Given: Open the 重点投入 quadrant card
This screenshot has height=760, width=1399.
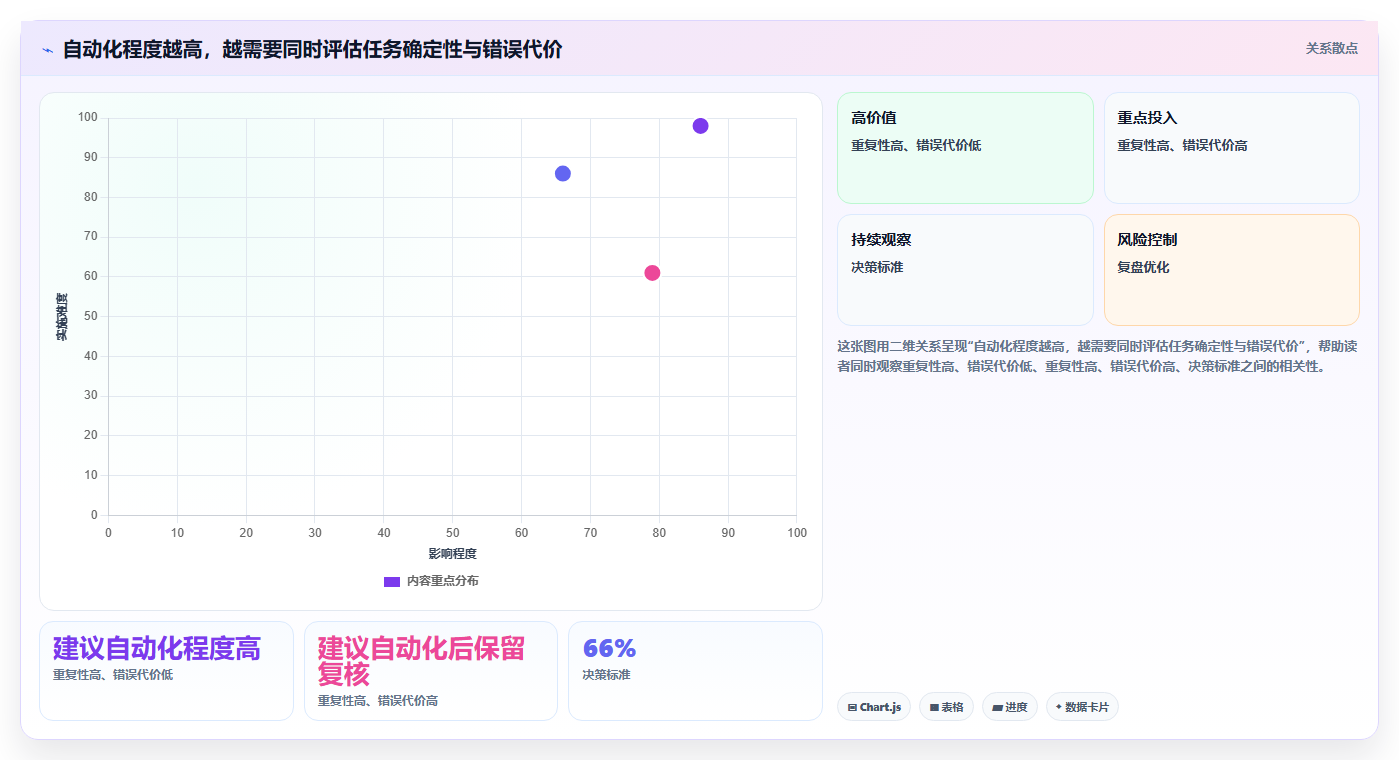Looking at the screenshot, I should coord(1232,148).
